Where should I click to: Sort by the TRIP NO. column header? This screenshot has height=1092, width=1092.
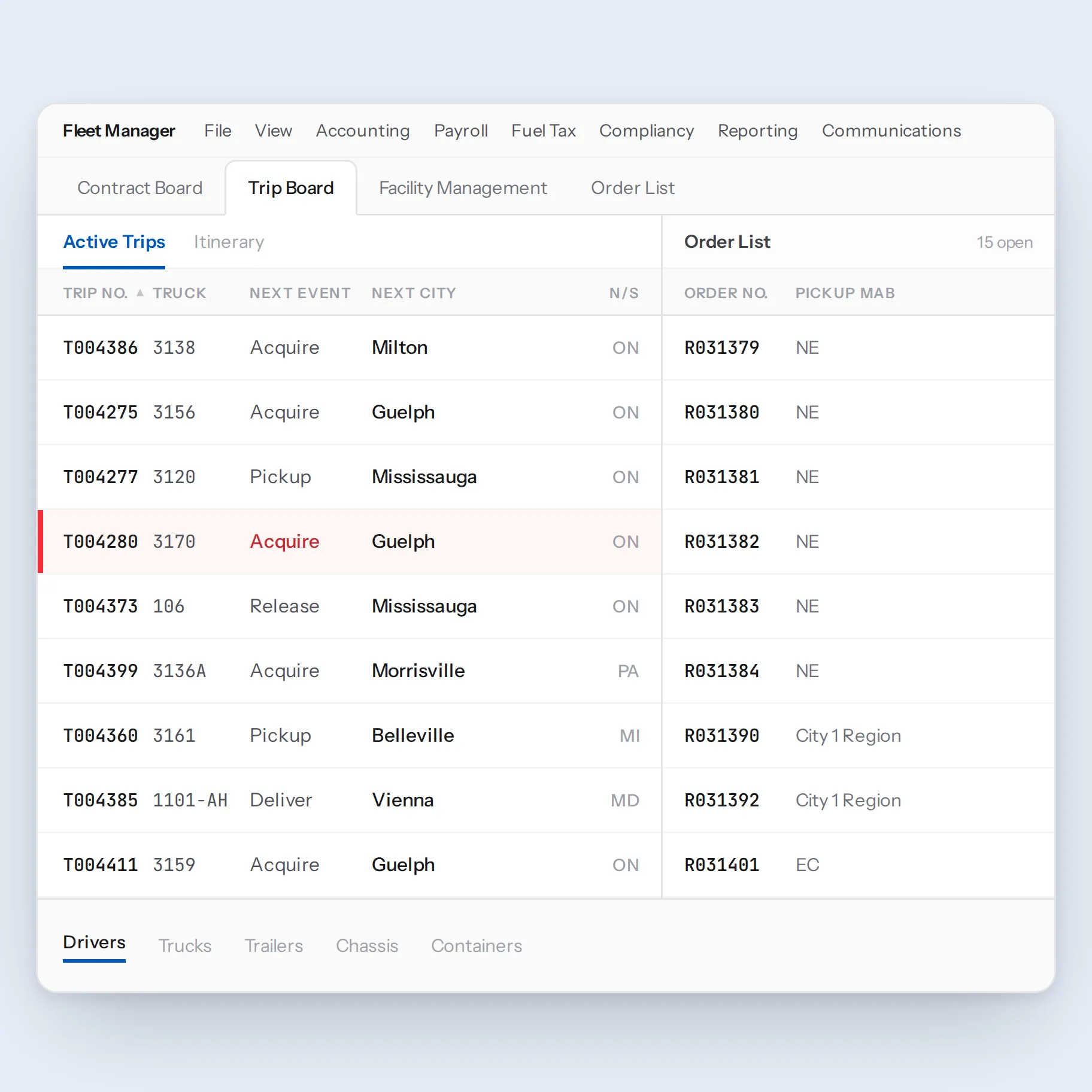[x=96, y=293]
